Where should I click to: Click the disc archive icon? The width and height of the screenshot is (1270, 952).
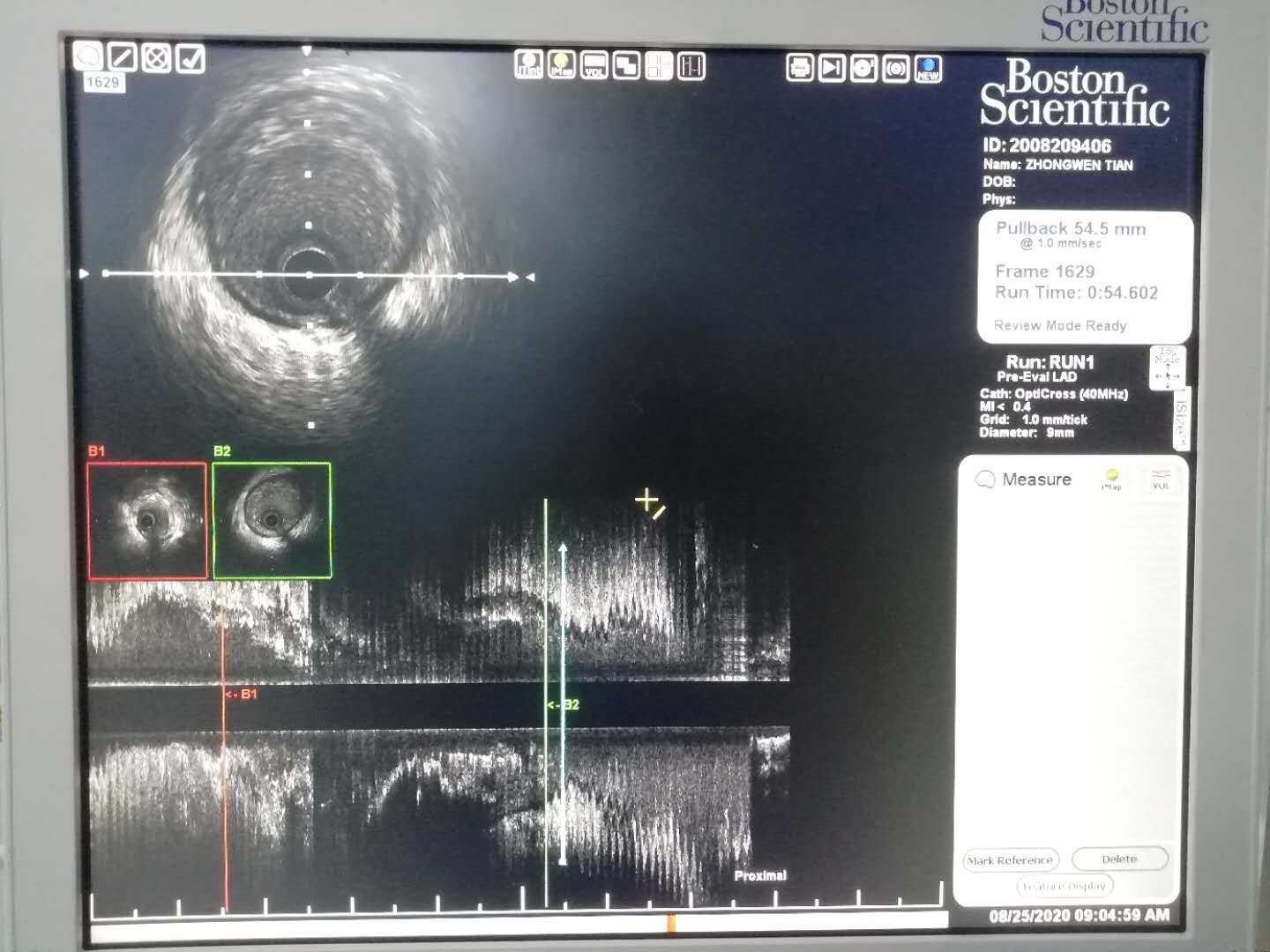click(863, 69)
